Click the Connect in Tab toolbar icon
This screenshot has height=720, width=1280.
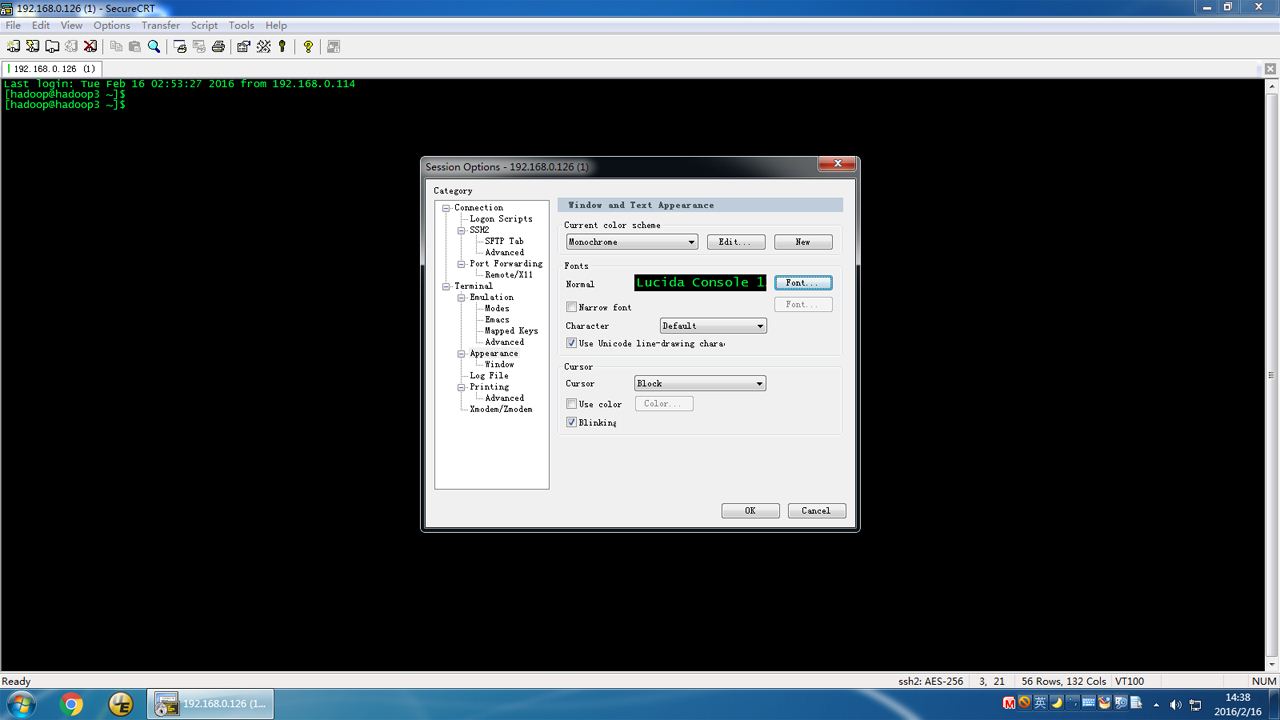coord(51,46)
